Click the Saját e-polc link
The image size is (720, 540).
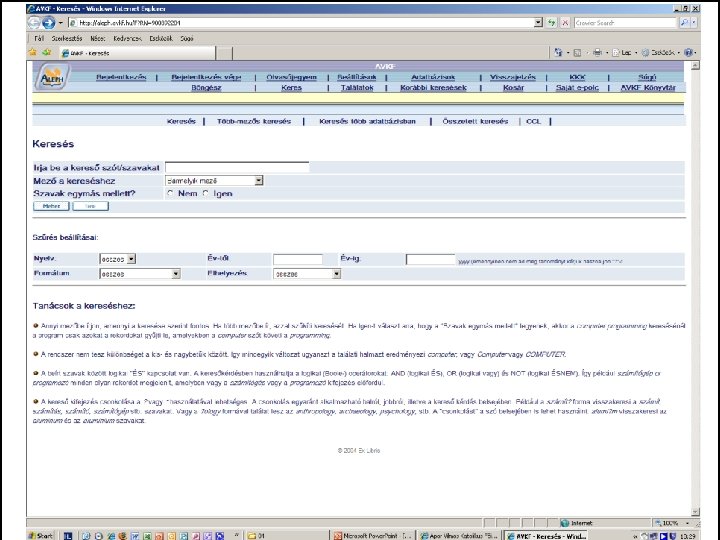tap(577, 87)
